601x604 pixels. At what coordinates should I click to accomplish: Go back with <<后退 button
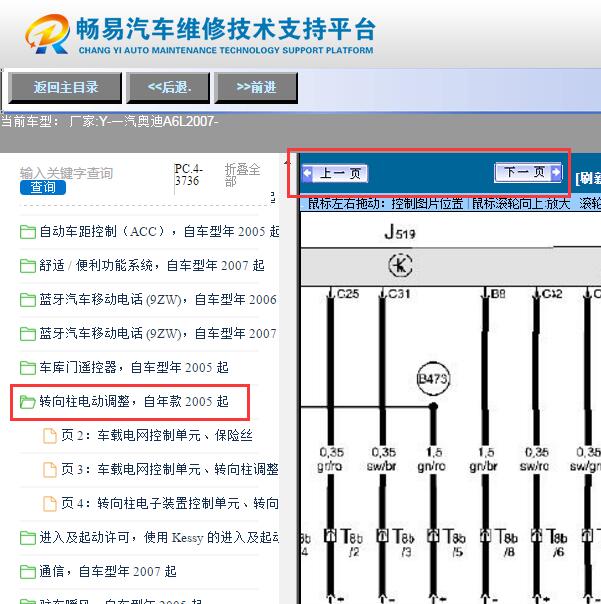coord(168,87)
